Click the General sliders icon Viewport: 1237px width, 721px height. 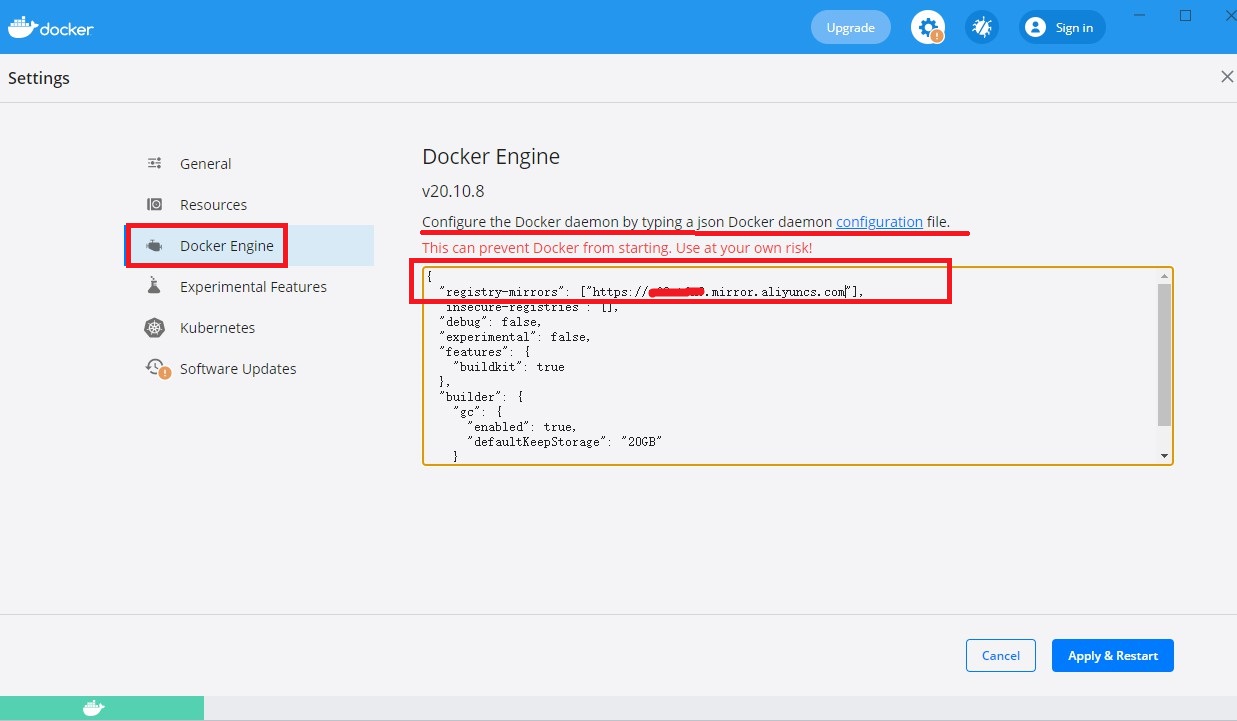155,163
